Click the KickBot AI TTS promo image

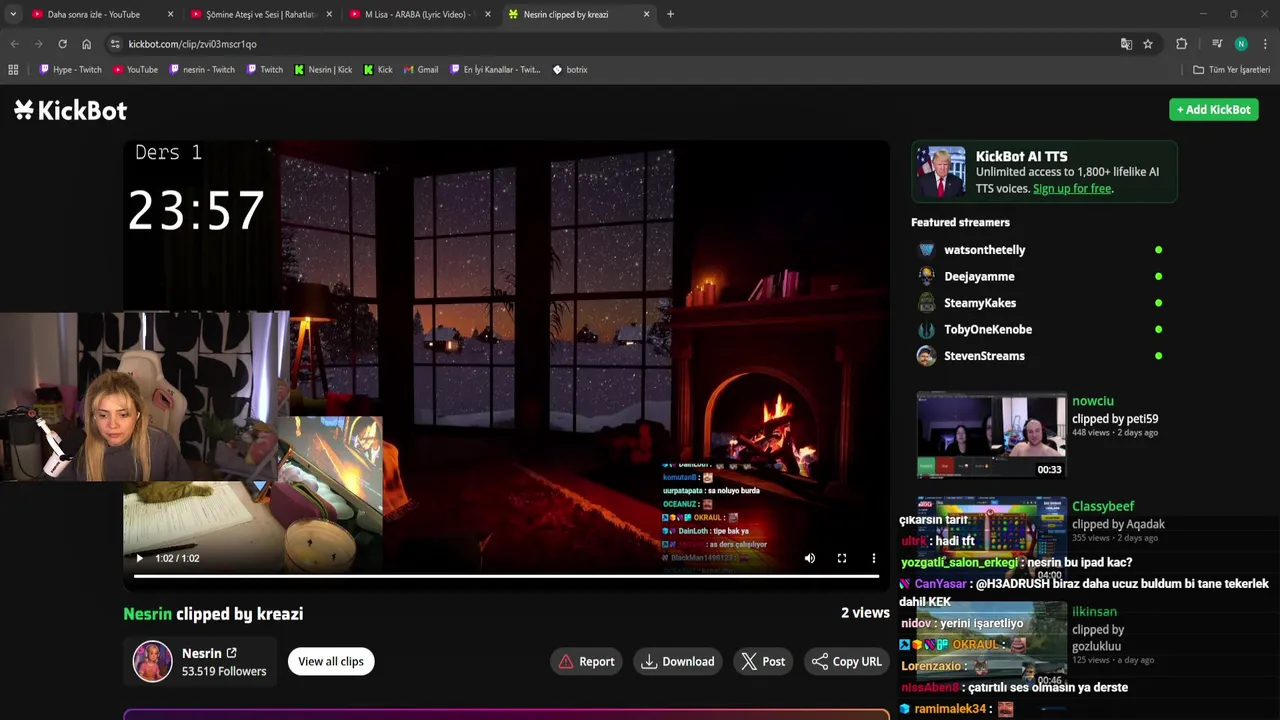coord(941,172)
